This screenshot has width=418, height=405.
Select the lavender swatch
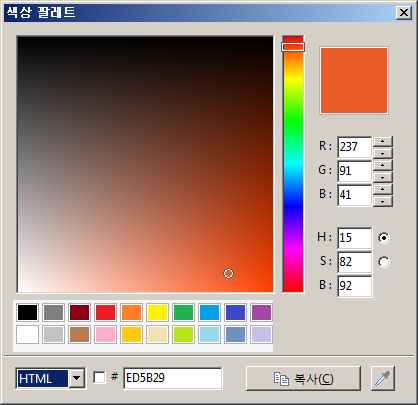[x=261, y=335]
